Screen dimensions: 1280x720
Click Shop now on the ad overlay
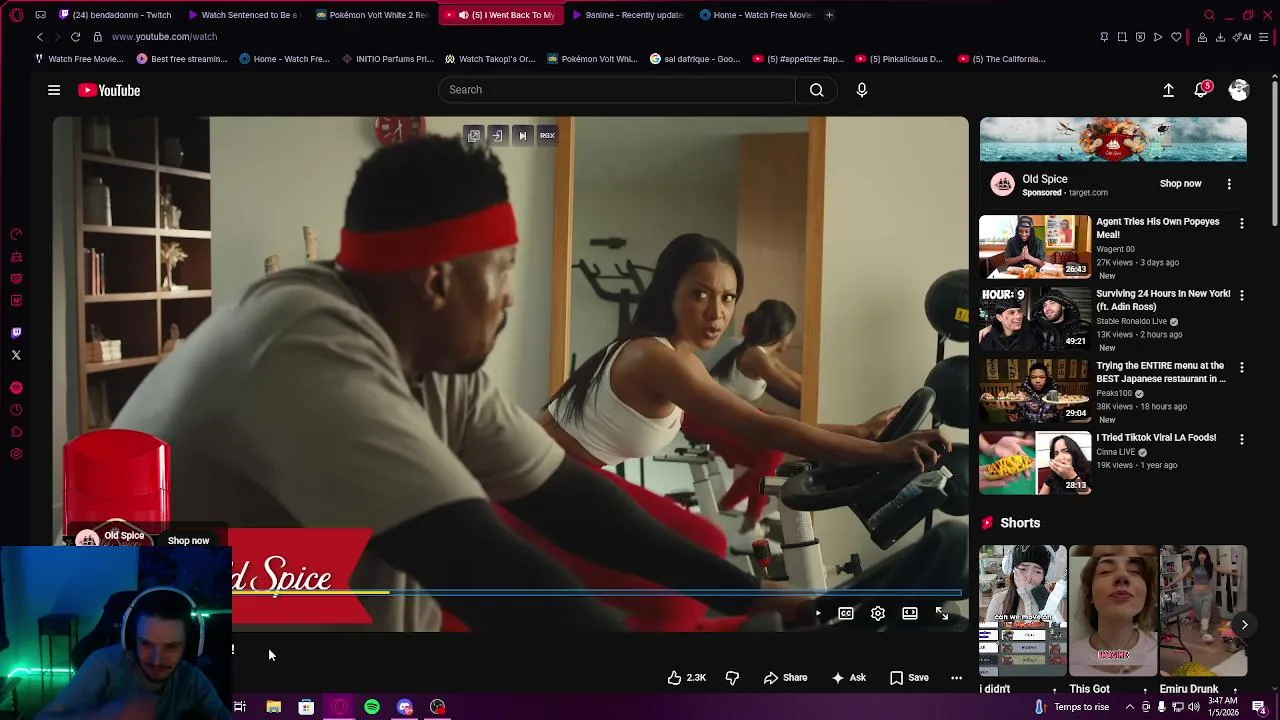(x=188, y=541)
